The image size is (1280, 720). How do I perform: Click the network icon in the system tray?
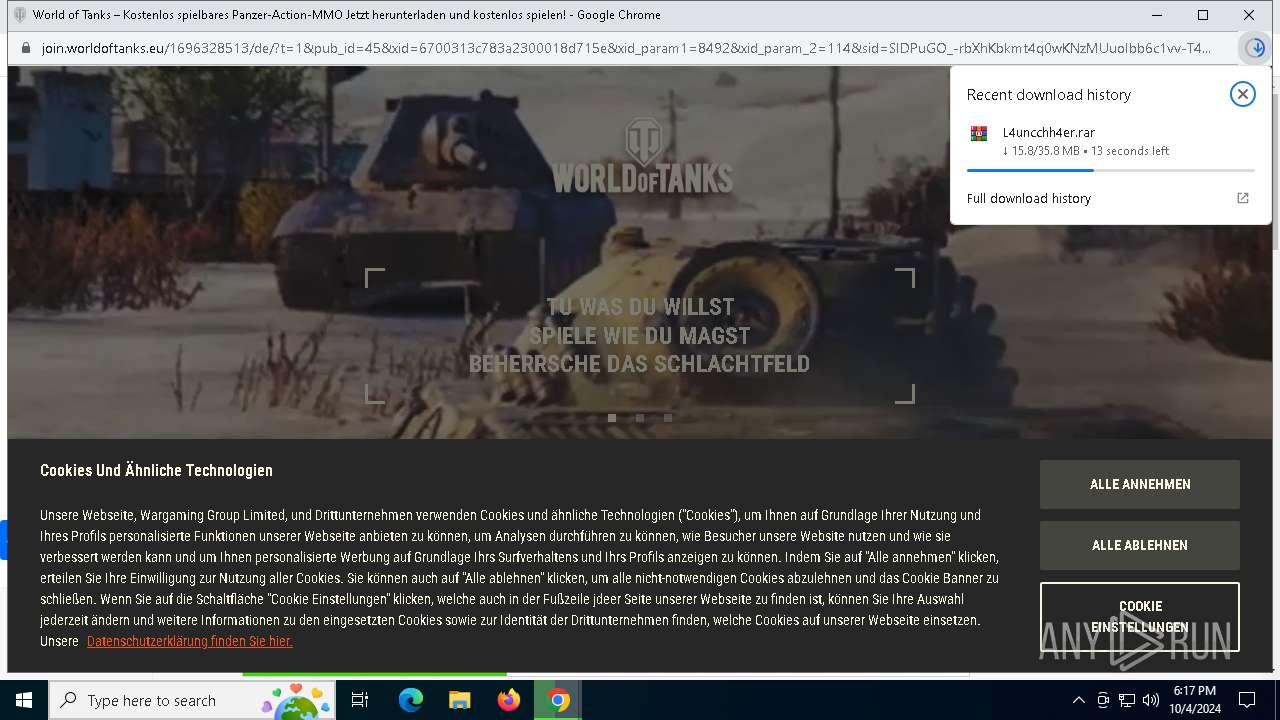[x=1127, y=700]
